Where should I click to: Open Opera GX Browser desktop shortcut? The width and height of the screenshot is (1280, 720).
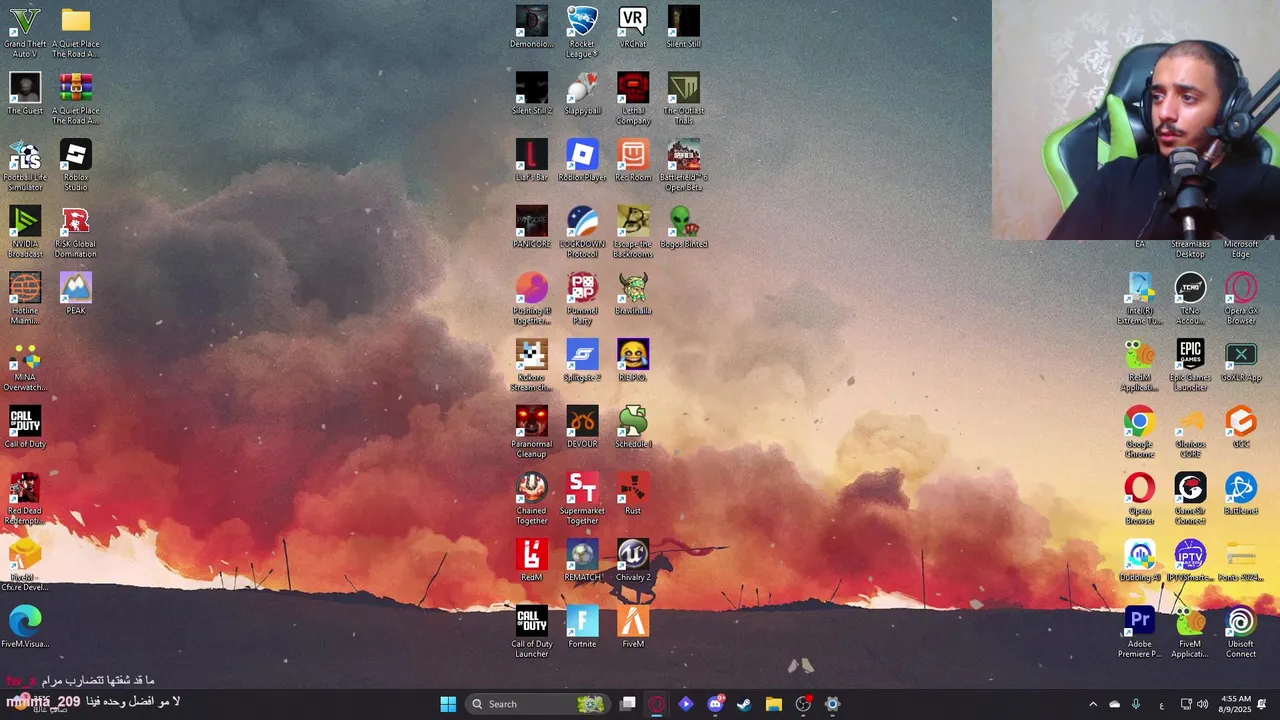(1241, 298)
